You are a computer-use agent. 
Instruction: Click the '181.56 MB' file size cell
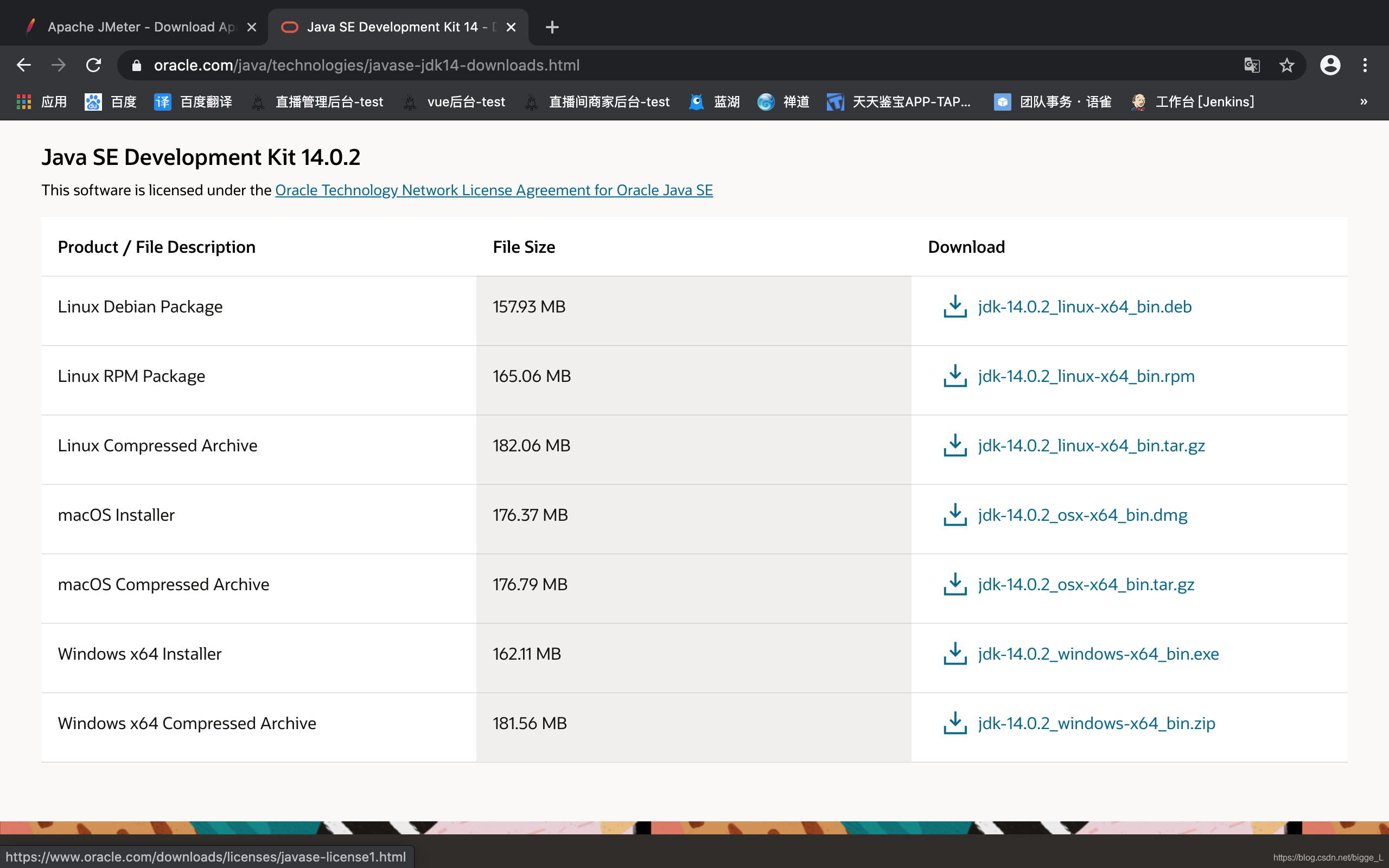[x=694, y=727]
